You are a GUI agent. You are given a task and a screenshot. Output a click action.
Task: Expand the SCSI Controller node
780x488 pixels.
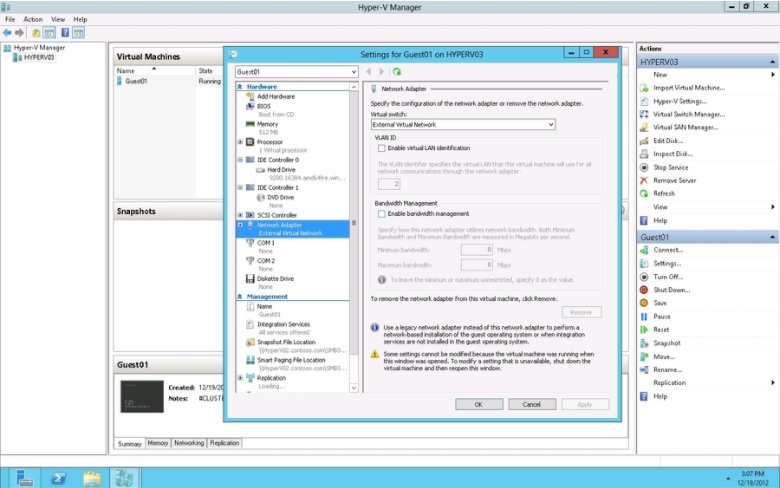click(240, 215)
